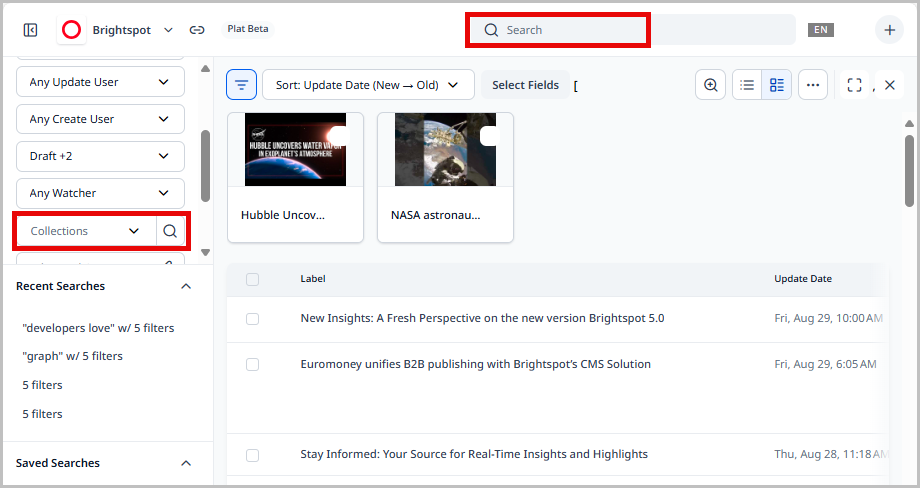Collapse the Recent Searches section
920x488 pixels.
[x=186, y=286]
